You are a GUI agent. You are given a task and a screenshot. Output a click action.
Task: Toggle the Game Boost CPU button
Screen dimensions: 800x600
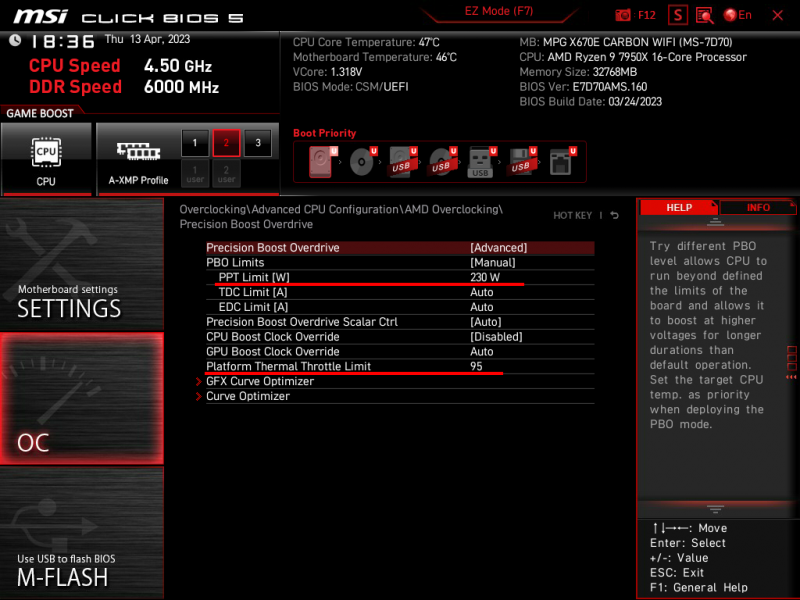click(x=46, y=158)
